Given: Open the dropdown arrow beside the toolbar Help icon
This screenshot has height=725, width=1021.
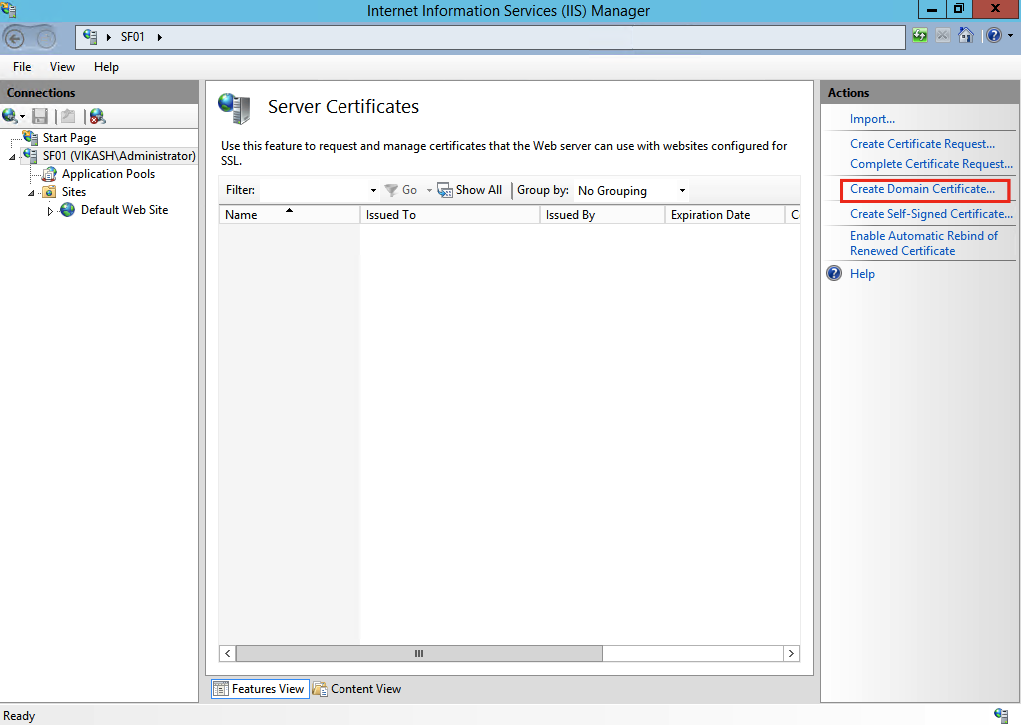Looking at the screenshot, I should (1011, 36).
